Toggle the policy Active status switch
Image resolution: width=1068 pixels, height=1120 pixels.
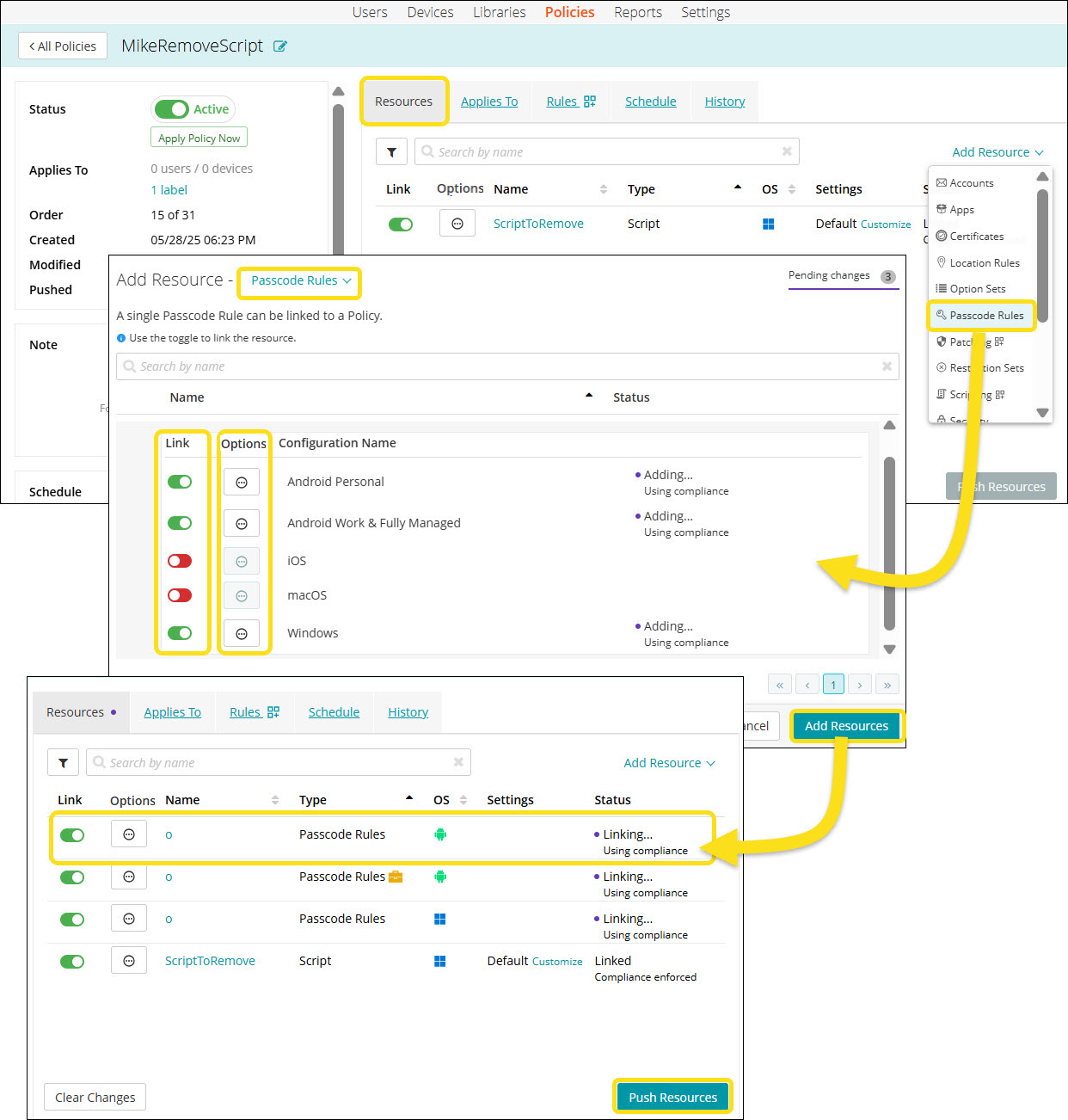pos(172,109)
